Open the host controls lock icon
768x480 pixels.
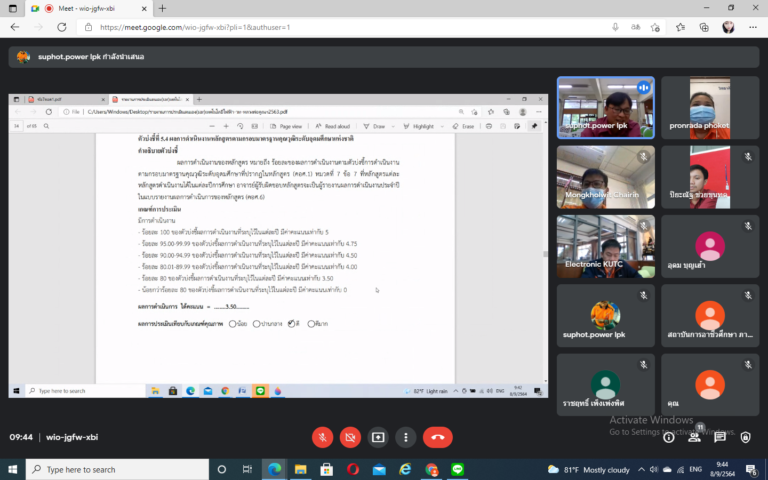(x=746, y=437)
